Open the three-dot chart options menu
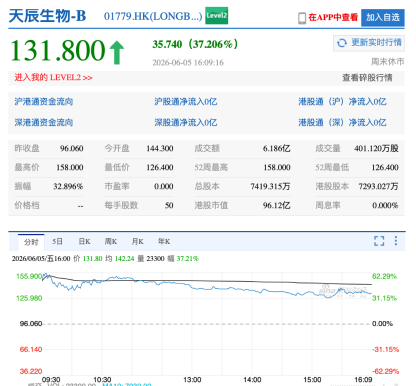The width and height of the screenshot is (416, 386). 396,241
